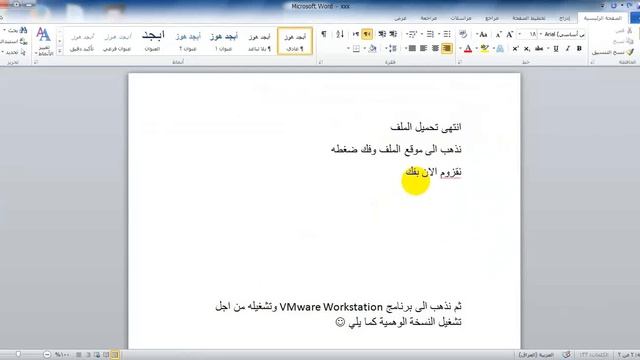The width and height of the screenshot is (640, 360).
Task: Toggle Bold formatting button
Action: tap(579, 49)
